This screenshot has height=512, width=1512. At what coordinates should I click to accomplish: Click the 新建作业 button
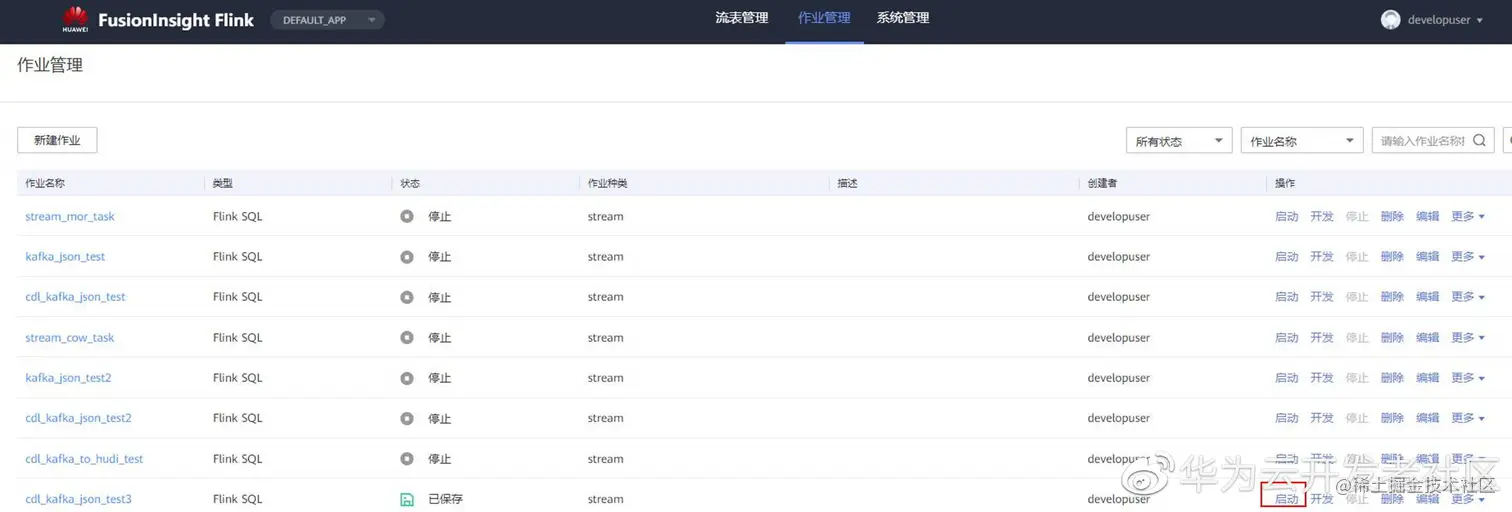click(x=57, y=140)
